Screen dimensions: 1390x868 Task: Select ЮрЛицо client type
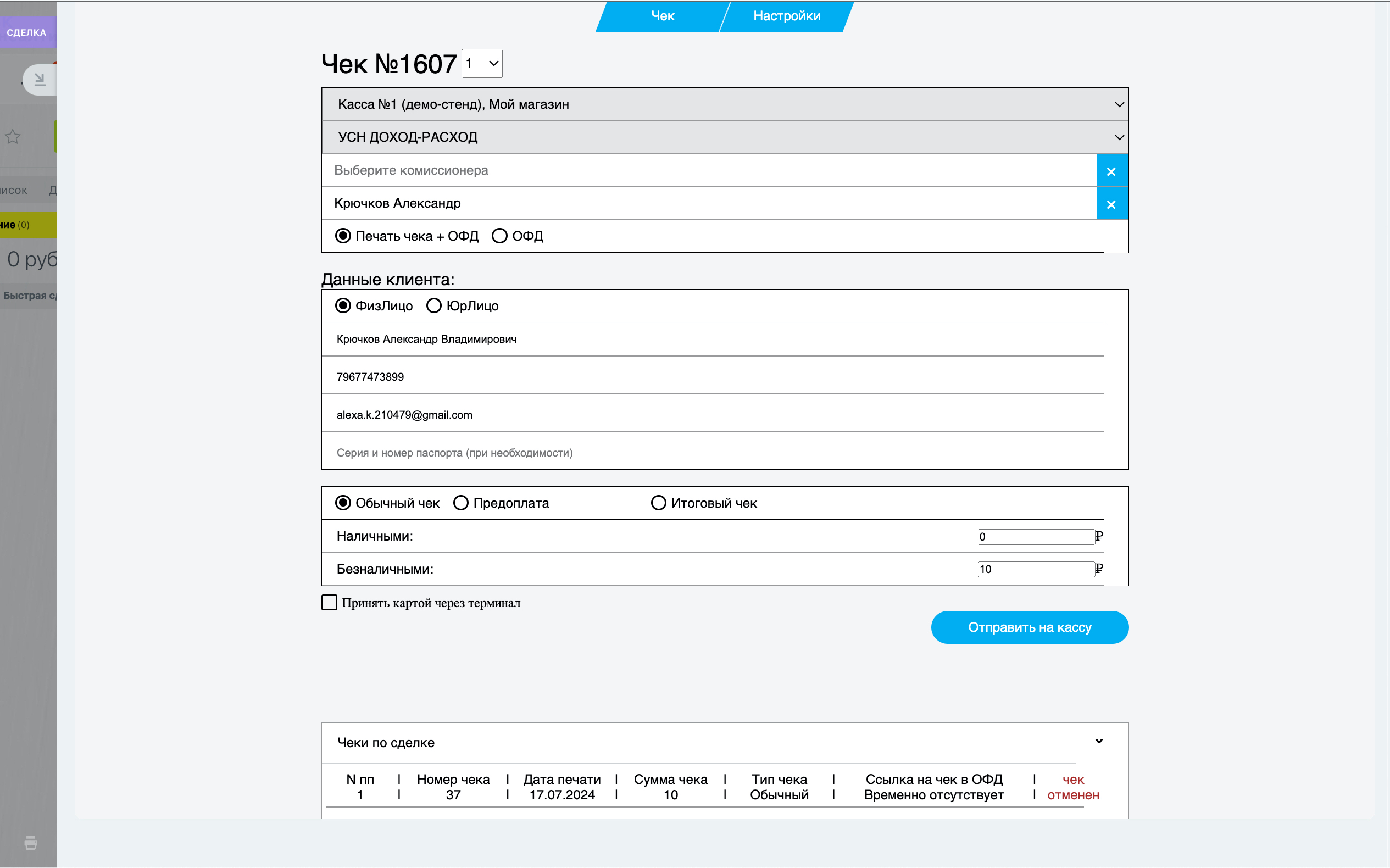434,305
